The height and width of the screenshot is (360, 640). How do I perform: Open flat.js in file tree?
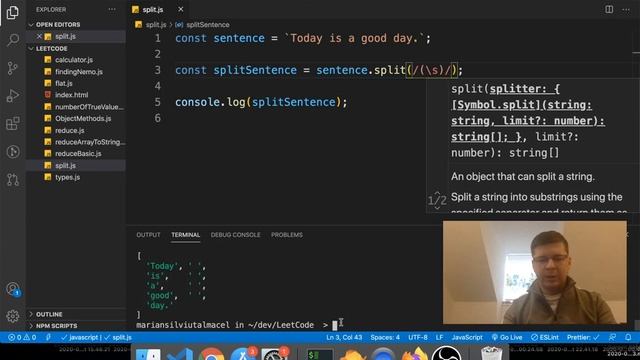click(x=76, y=83)
